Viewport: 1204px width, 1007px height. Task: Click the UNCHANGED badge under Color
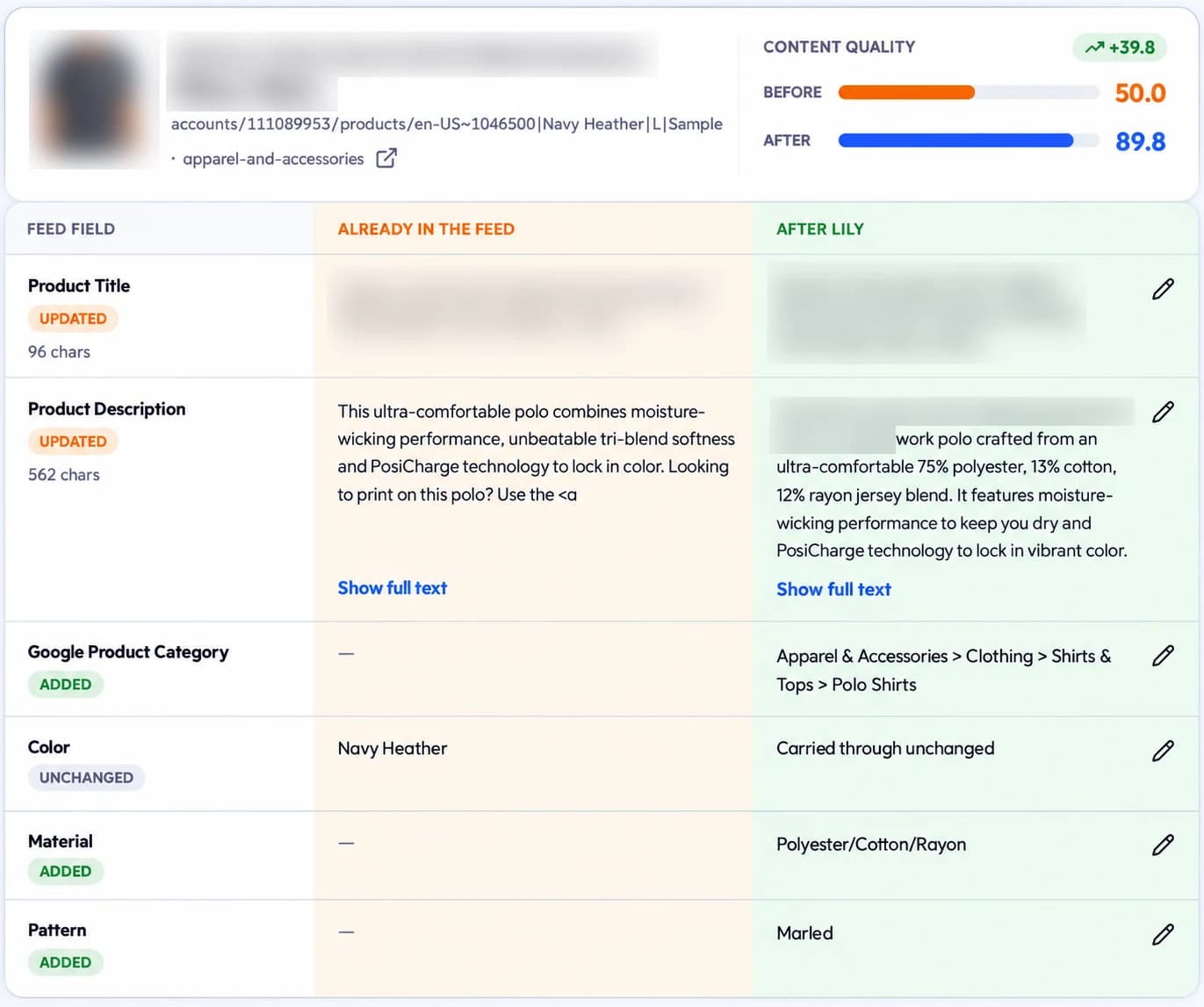pos(86,778)
